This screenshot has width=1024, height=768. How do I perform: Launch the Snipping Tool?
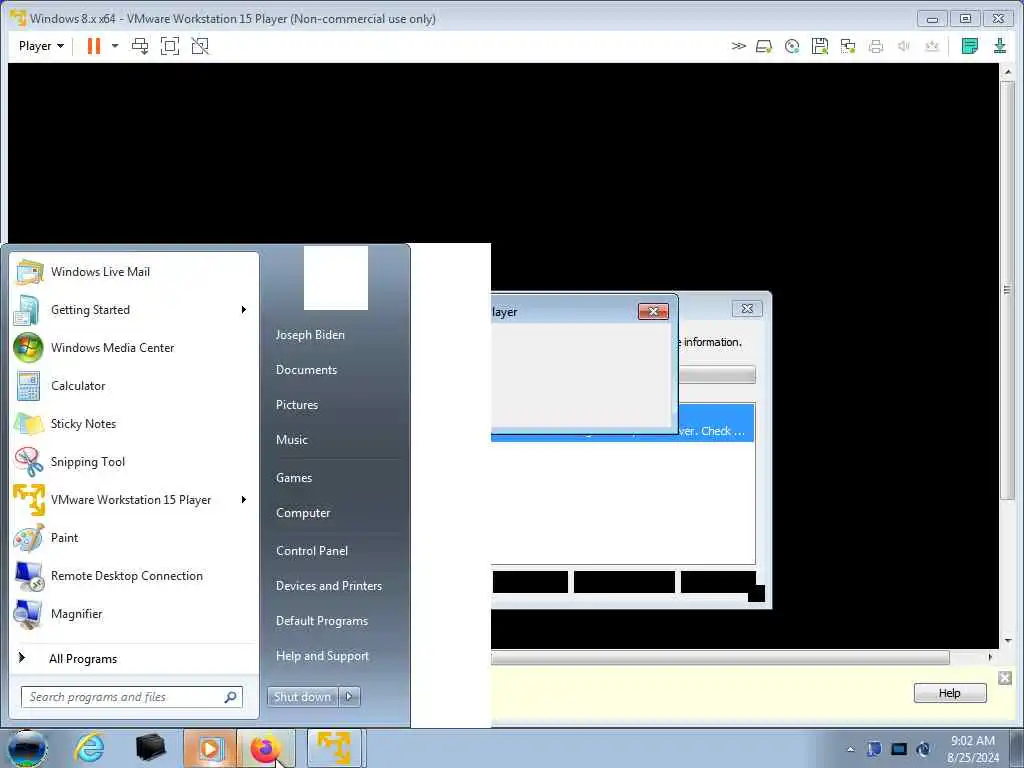135,462
